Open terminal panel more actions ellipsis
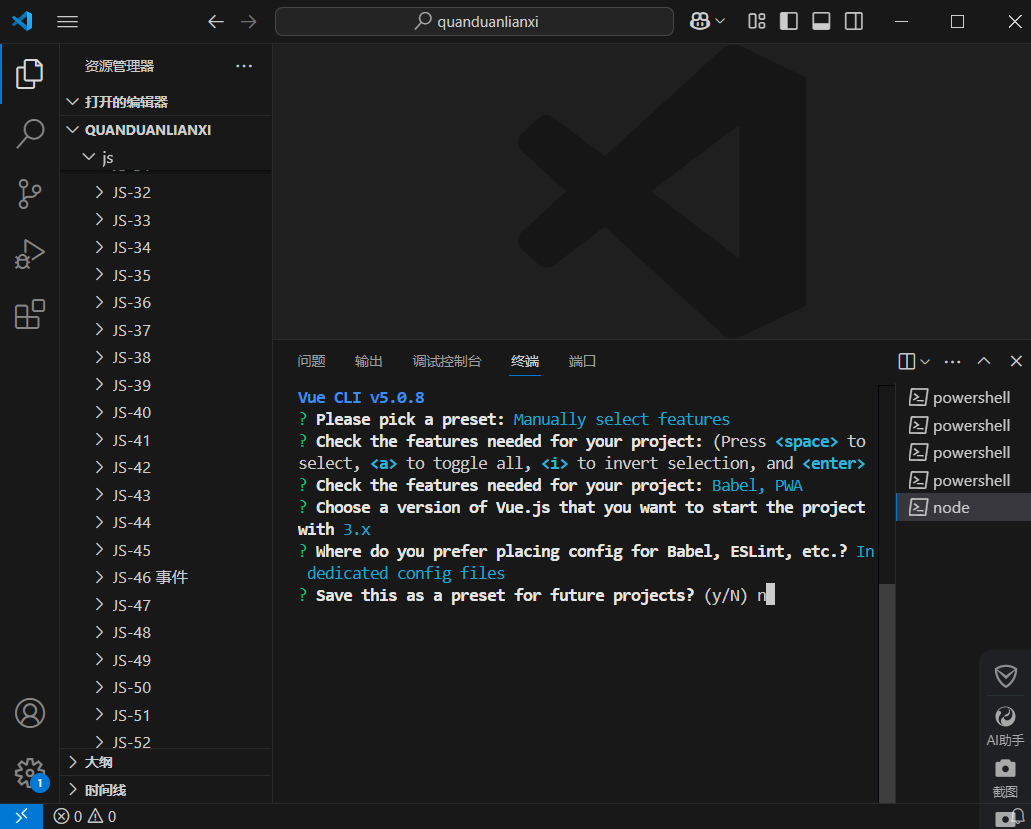The width and height of the screenshot is (1031, 829). pyautogui.click(x=952, y=362)
